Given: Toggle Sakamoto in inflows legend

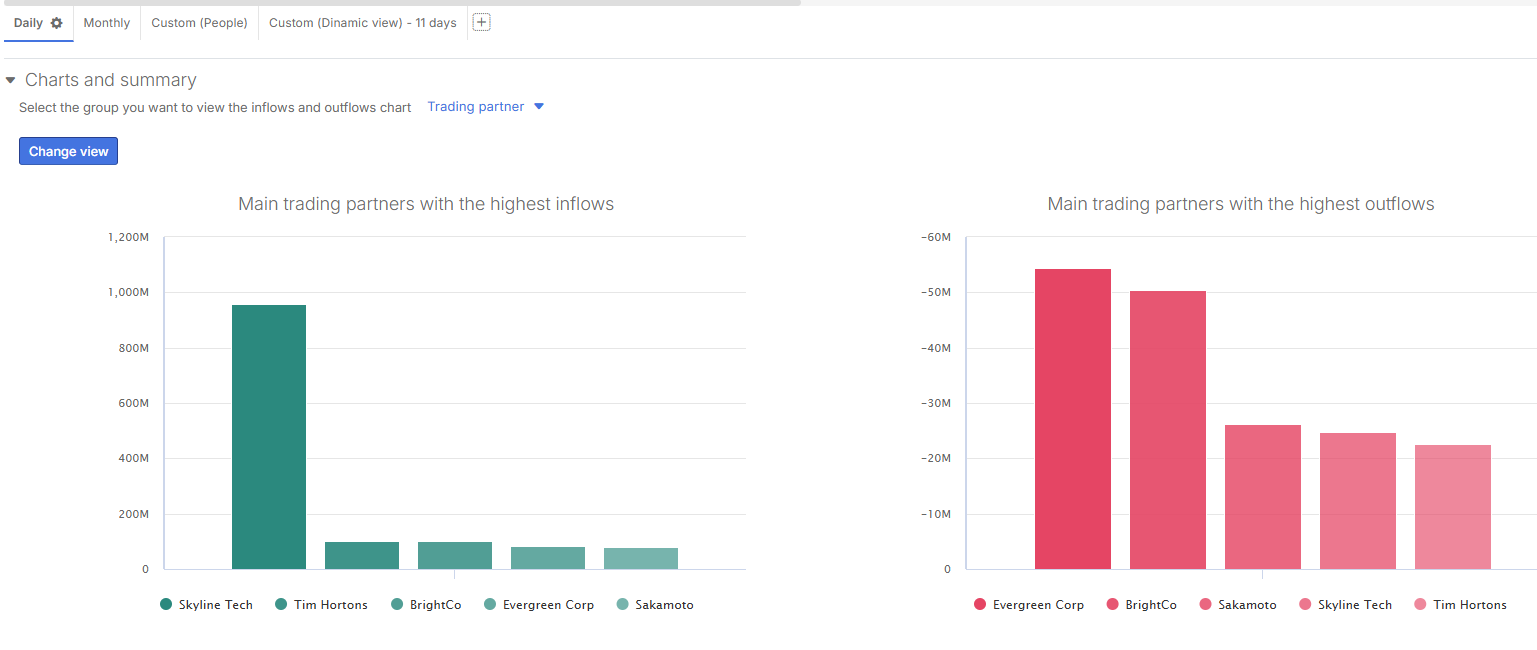Looking at the screenshot, I should 663,605.
